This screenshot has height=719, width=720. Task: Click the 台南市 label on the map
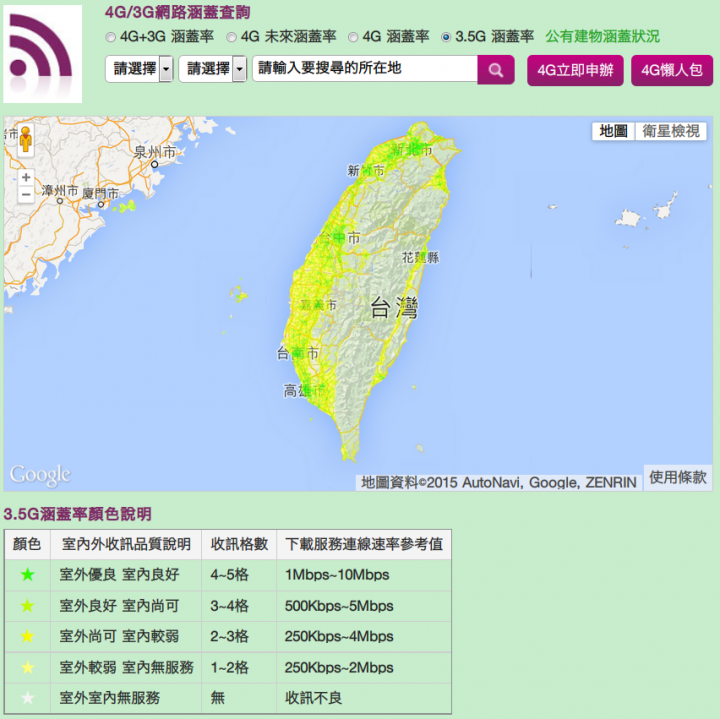(298, 353)
